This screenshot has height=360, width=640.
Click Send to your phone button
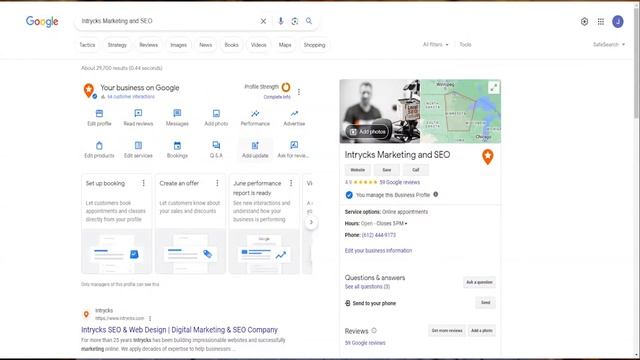[485, 302]
